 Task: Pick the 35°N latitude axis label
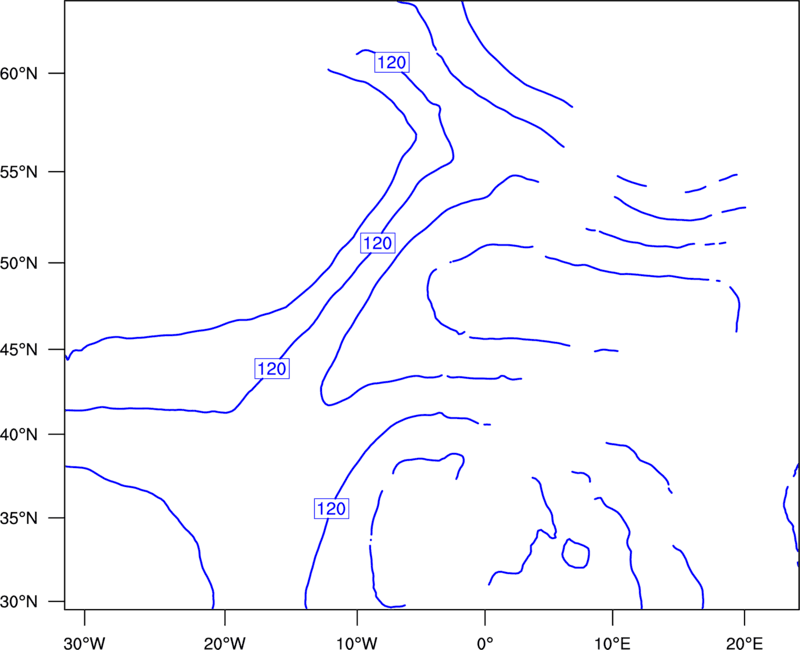point(19,518)
